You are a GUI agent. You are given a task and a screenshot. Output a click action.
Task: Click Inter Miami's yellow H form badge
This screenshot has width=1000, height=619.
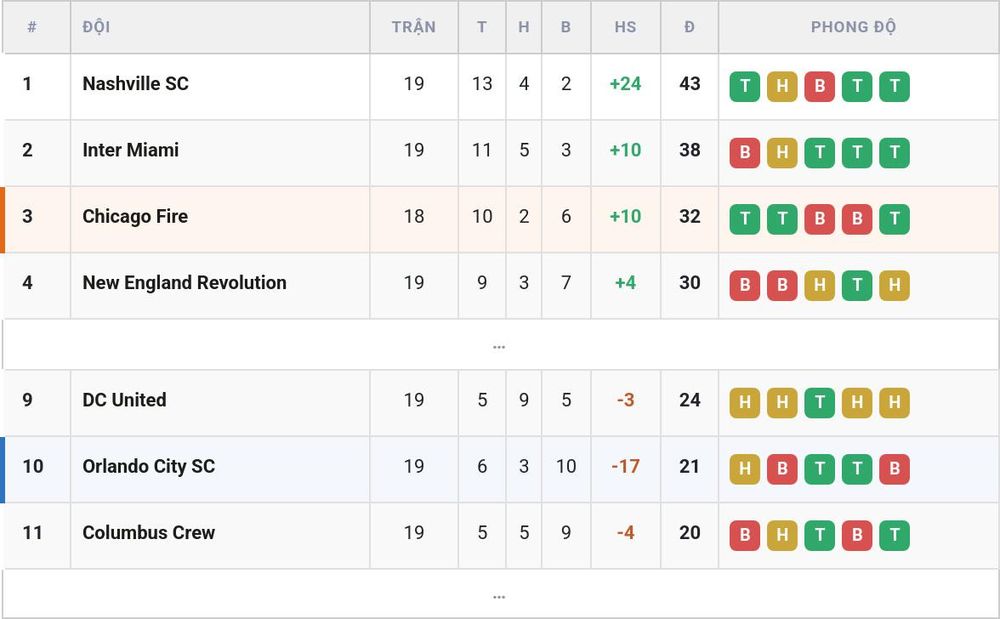tap(782, 152)
